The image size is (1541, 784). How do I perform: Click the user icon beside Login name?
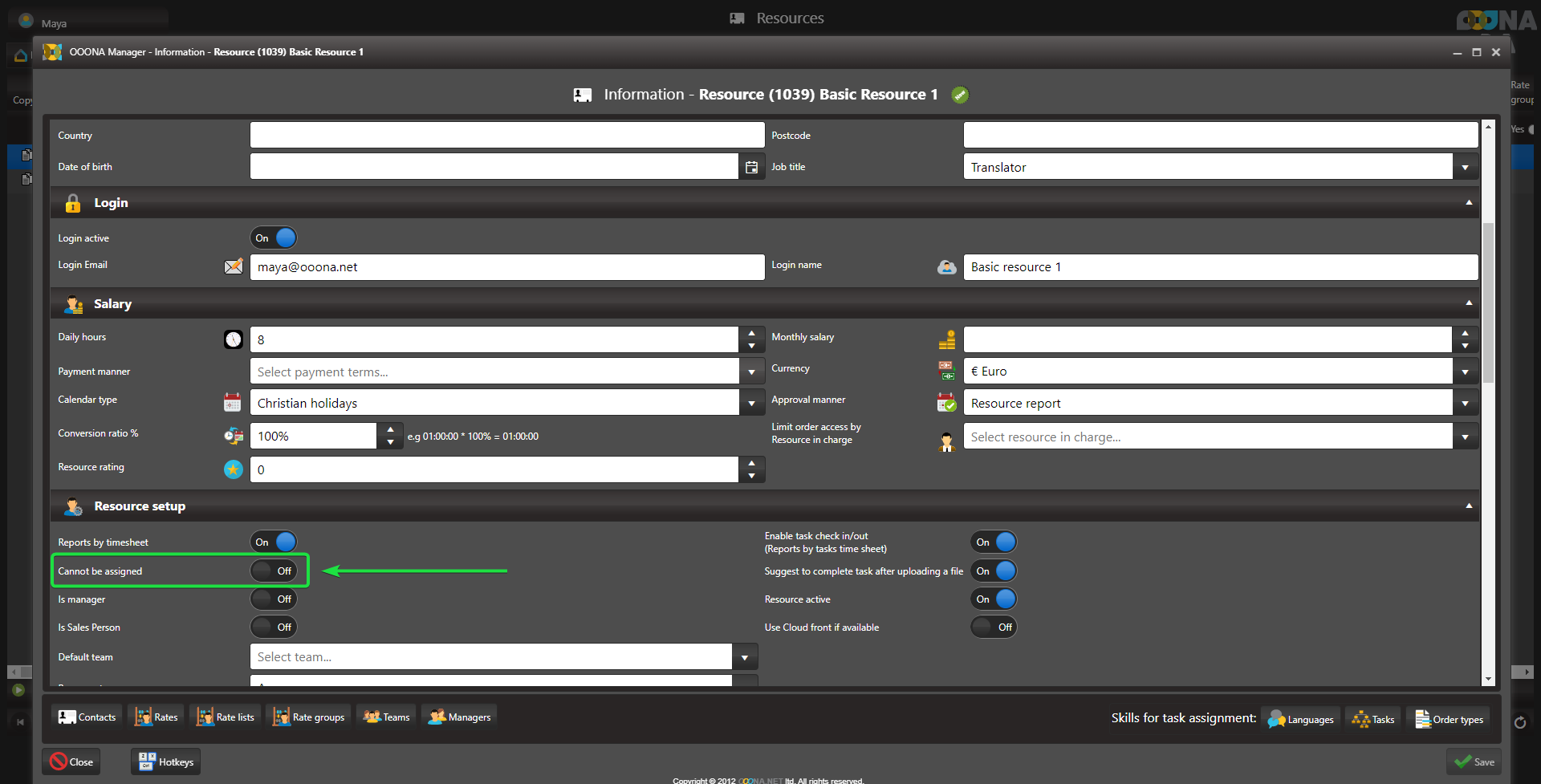[x=947, y=266]
